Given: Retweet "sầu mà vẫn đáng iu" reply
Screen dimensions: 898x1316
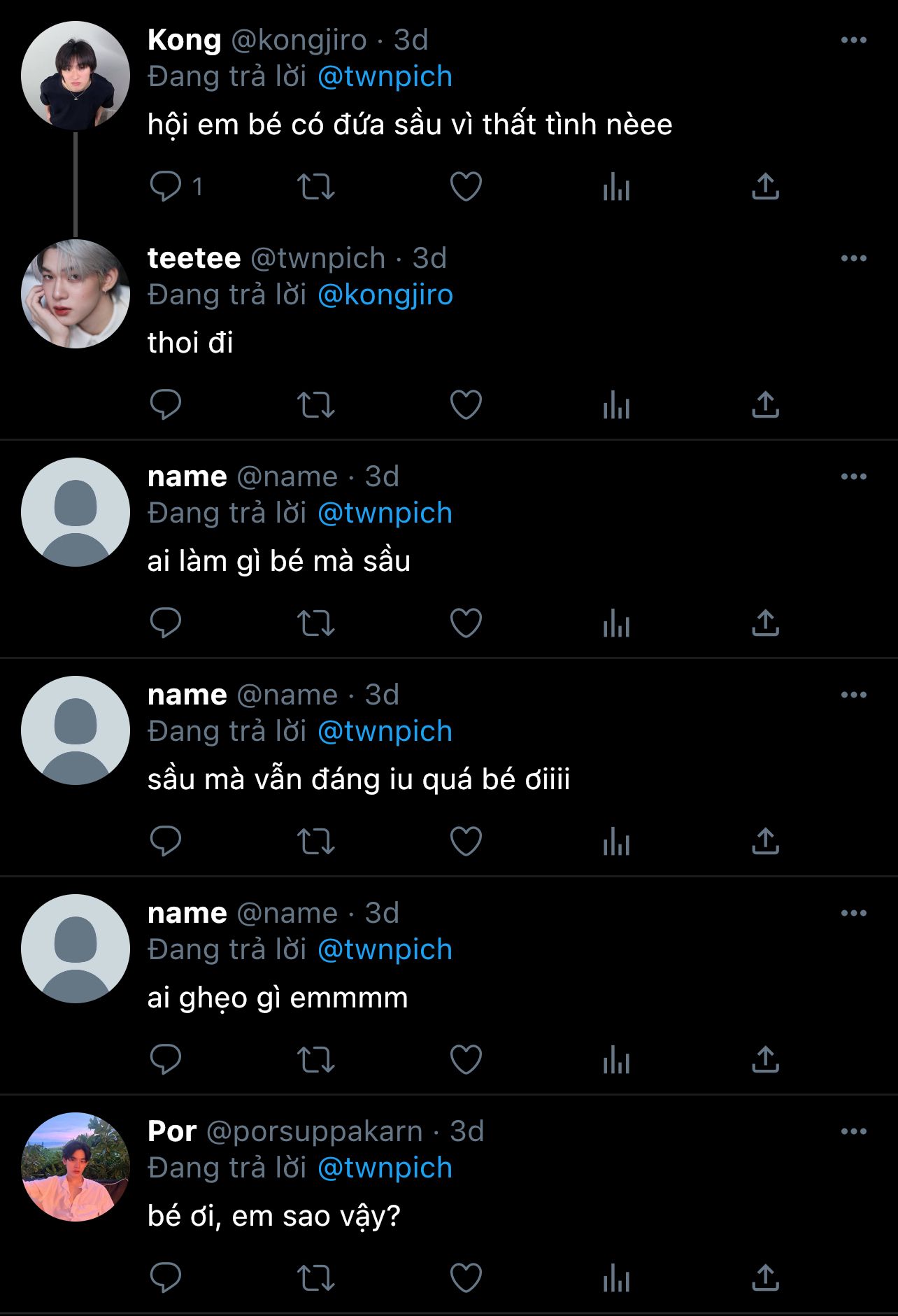Looking at the screenshot, I should (316, 842).
